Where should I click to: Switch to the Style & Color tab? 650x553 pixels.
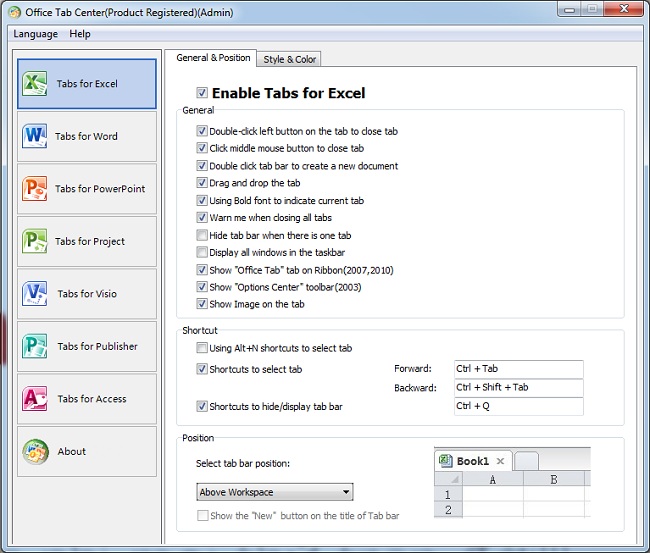point(289,59)
